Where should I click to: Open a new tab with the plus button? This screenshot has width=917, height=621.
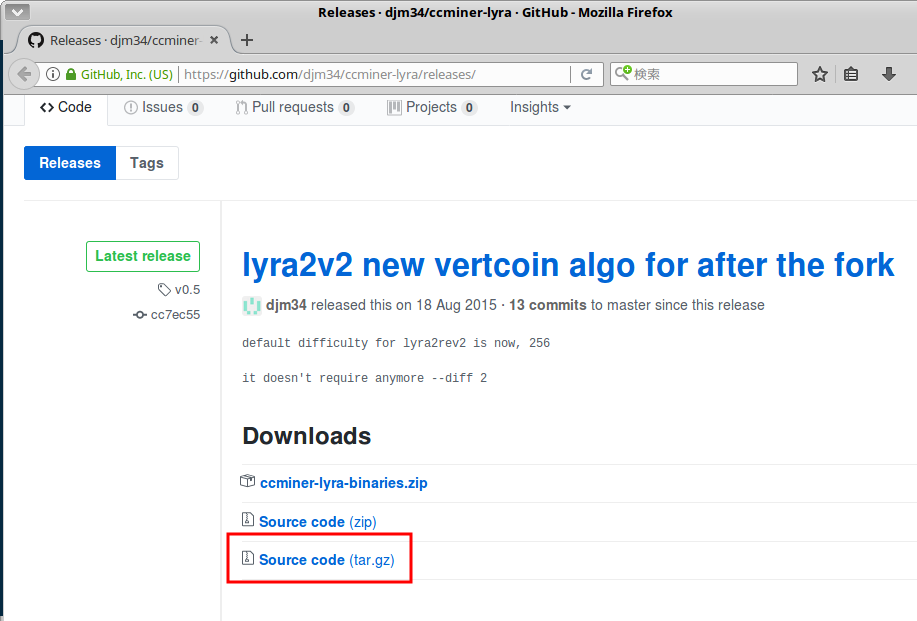coord(247,40)
